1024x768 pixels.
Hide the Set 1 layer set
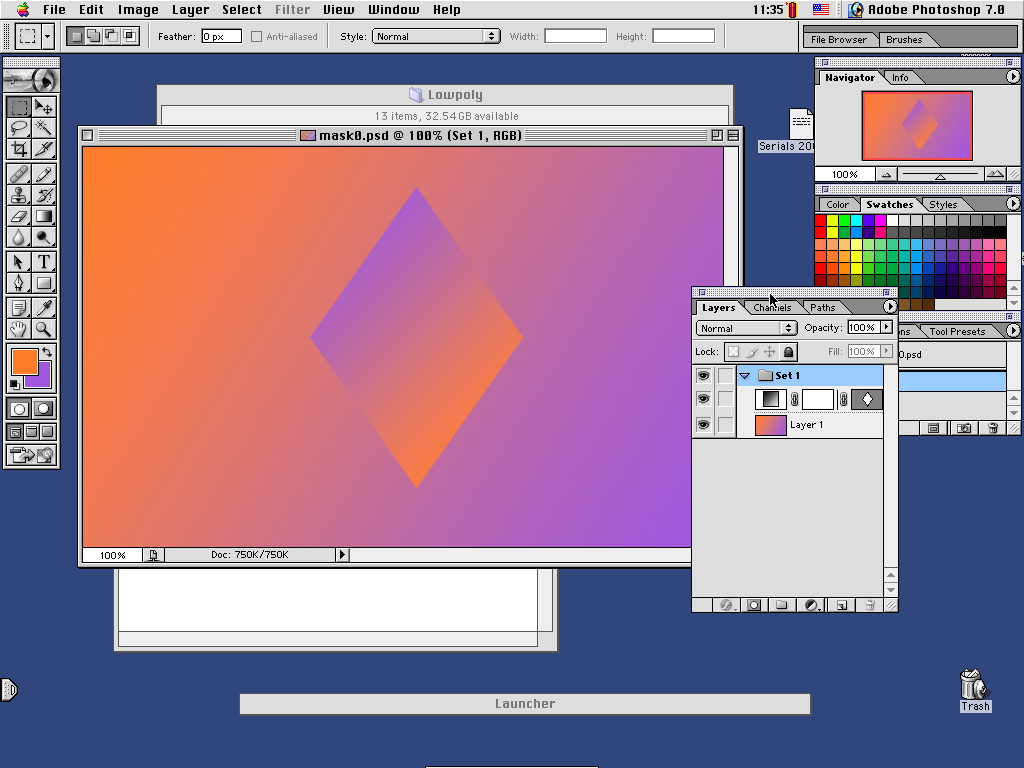703,375
